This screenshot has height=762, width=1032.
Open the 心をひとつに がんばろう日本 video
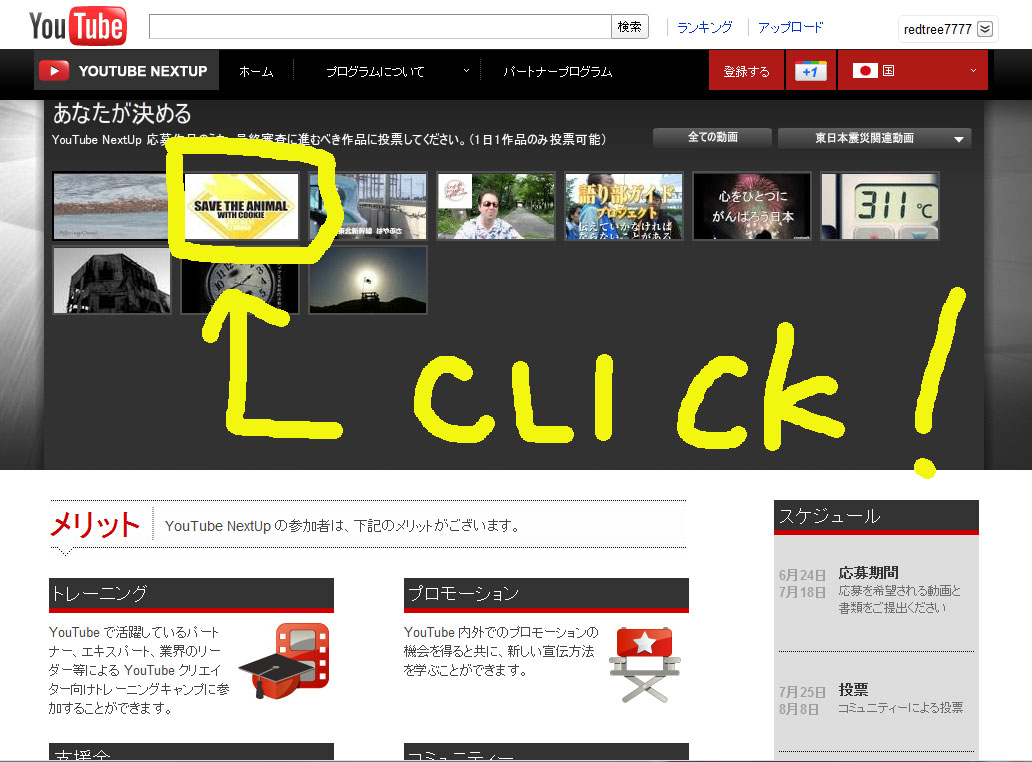tap(752, 206)
